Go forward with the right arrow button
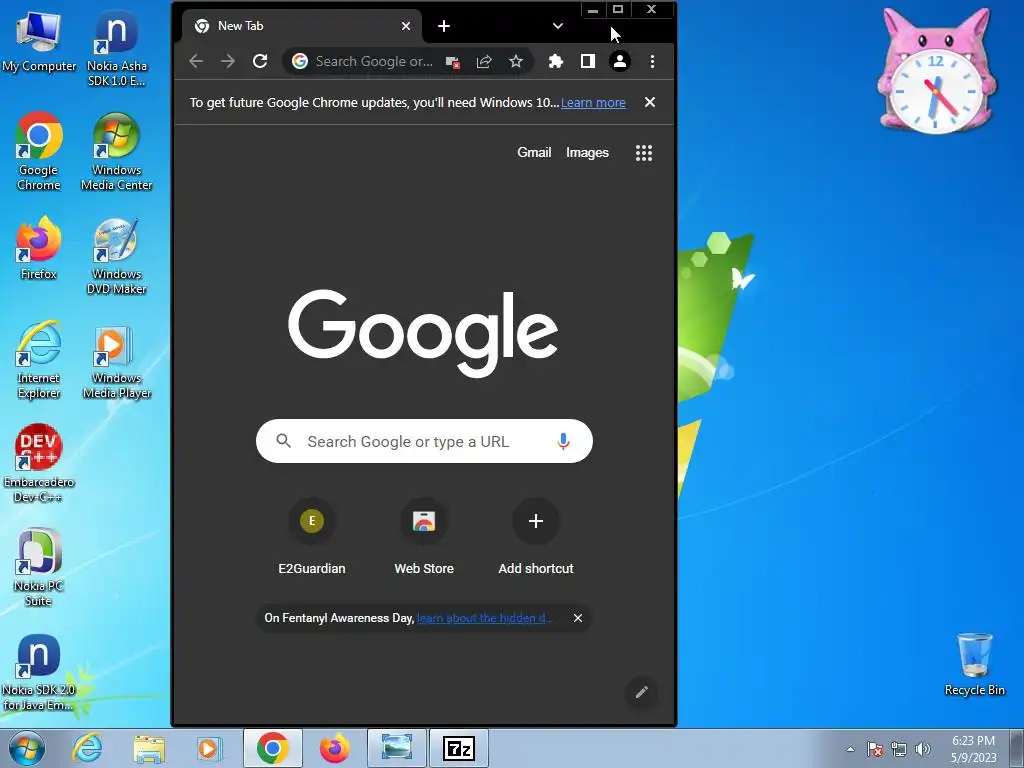 (228, 61)
